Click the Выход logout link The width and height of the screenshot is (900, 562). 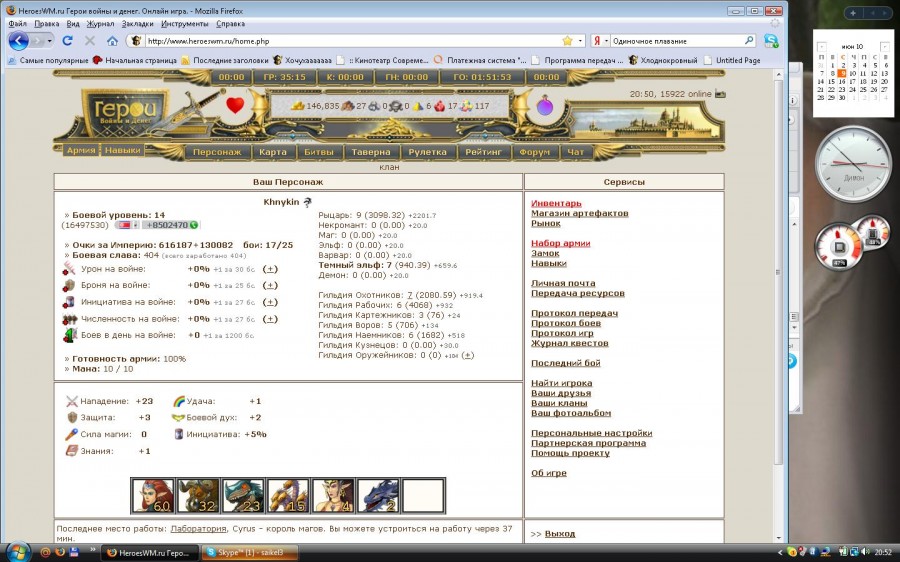pos(560,534)
